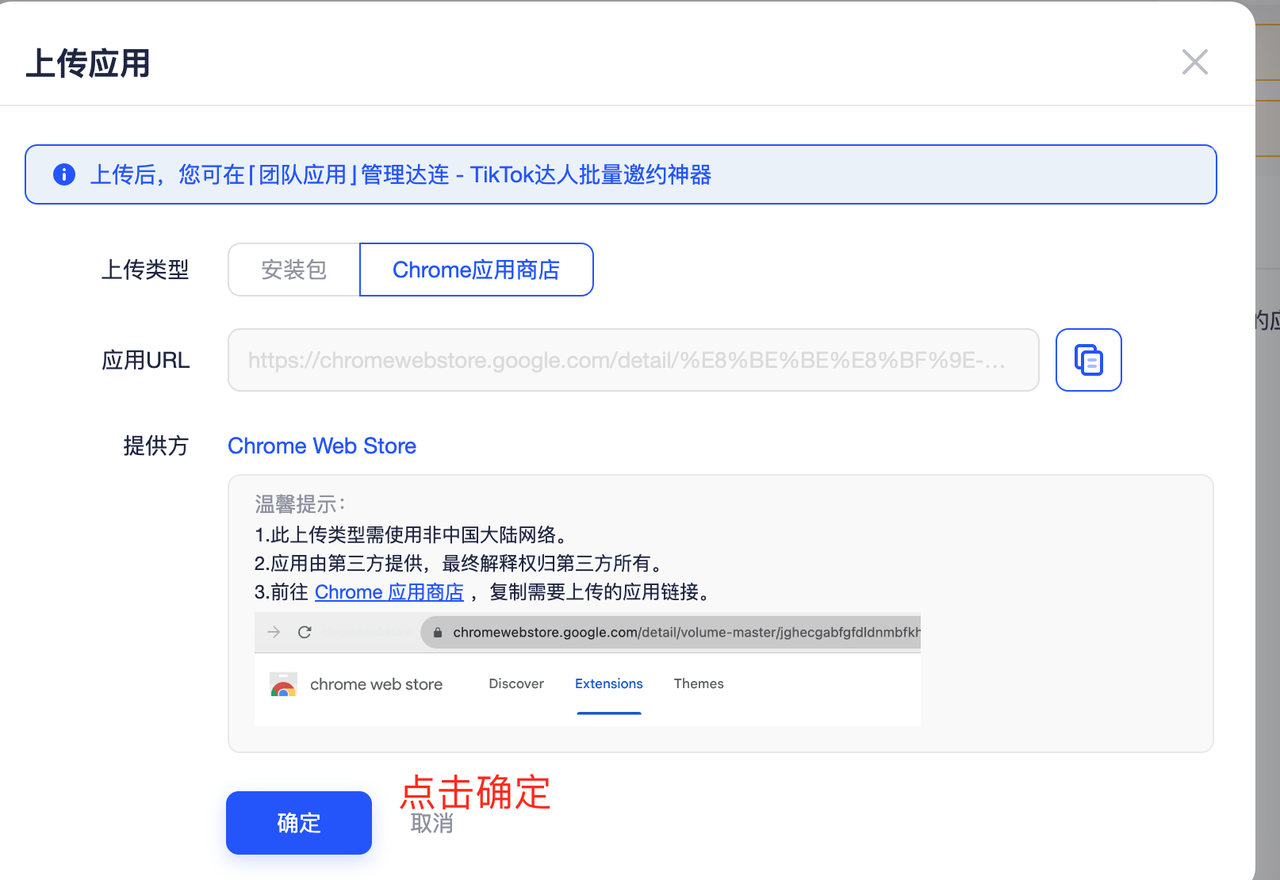This screenshot has height=880, width=1280.
Task: Click the blue info icon in the banner
Action: click(x=64, y=175)
